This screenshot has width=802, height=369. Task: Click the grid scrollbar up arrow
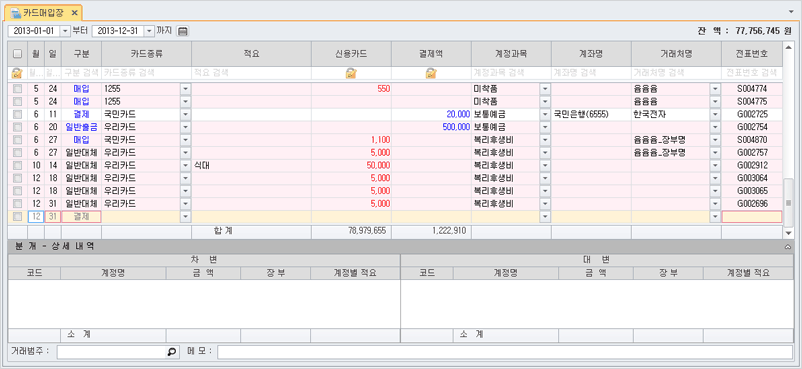point(789,46)
